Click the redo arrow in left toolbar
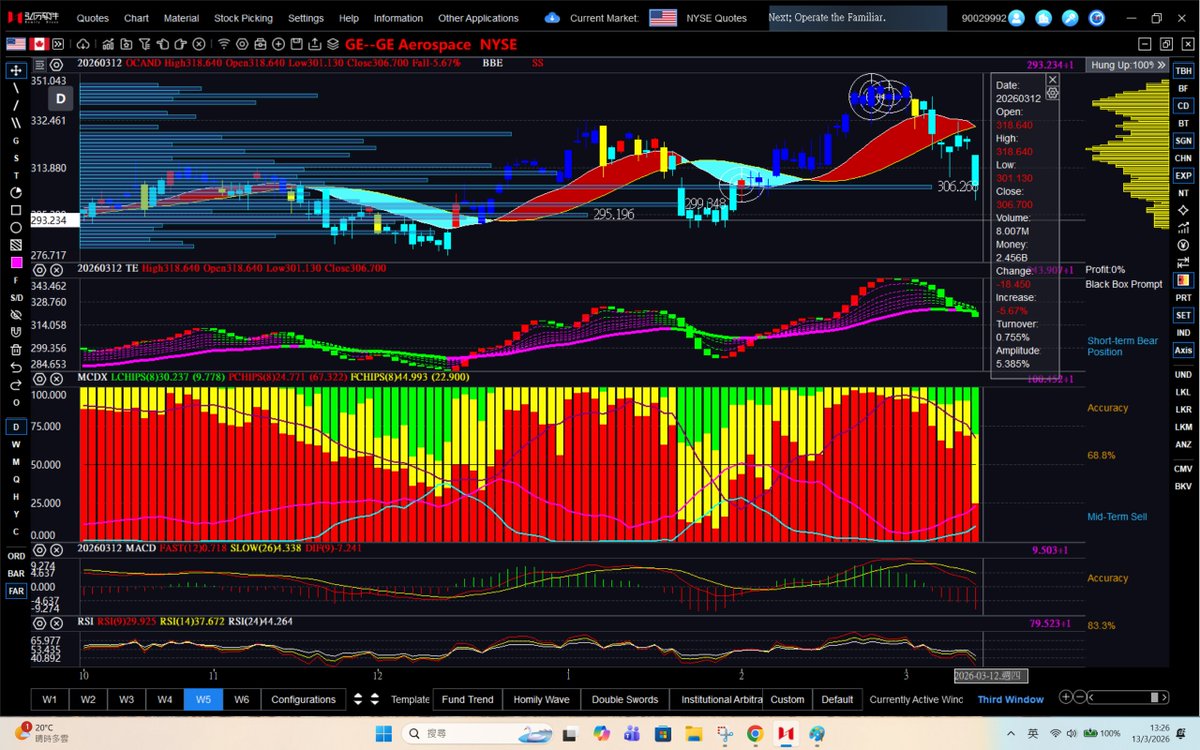This screenshot has width=1200, height=750. coord(16,384)
